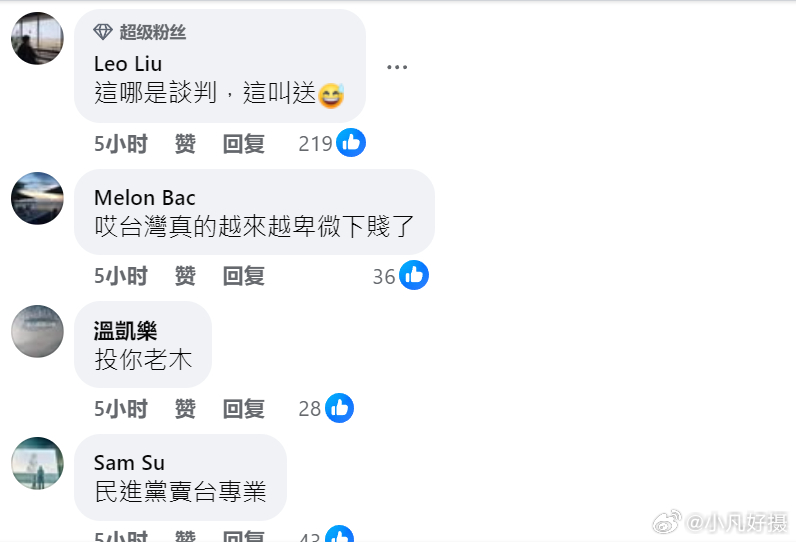Viewport: 796px width, 542px height.
Task: Reply to Leo Liu's comment via 回复
Action: click(244, 144)
